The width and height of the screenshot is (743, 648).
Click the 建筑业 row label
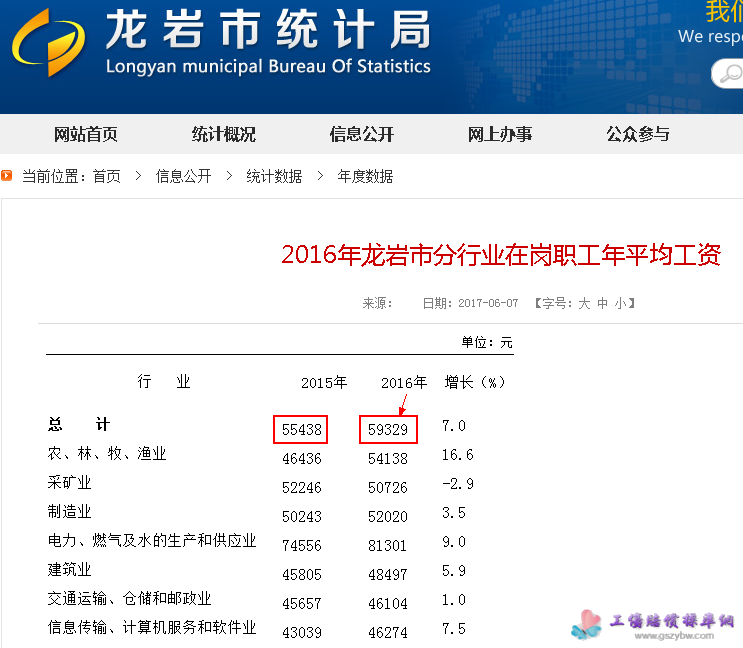coord(69,569)
